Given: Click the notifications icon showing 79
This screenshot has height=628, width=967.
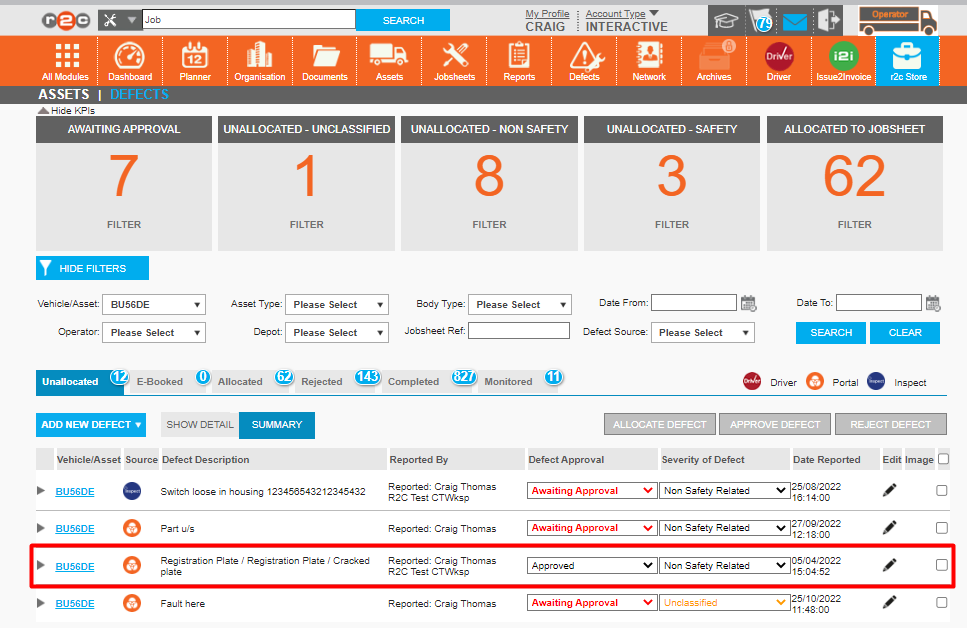Looking at the screenshot, I should pyautogui.click(x=759, y=20).
